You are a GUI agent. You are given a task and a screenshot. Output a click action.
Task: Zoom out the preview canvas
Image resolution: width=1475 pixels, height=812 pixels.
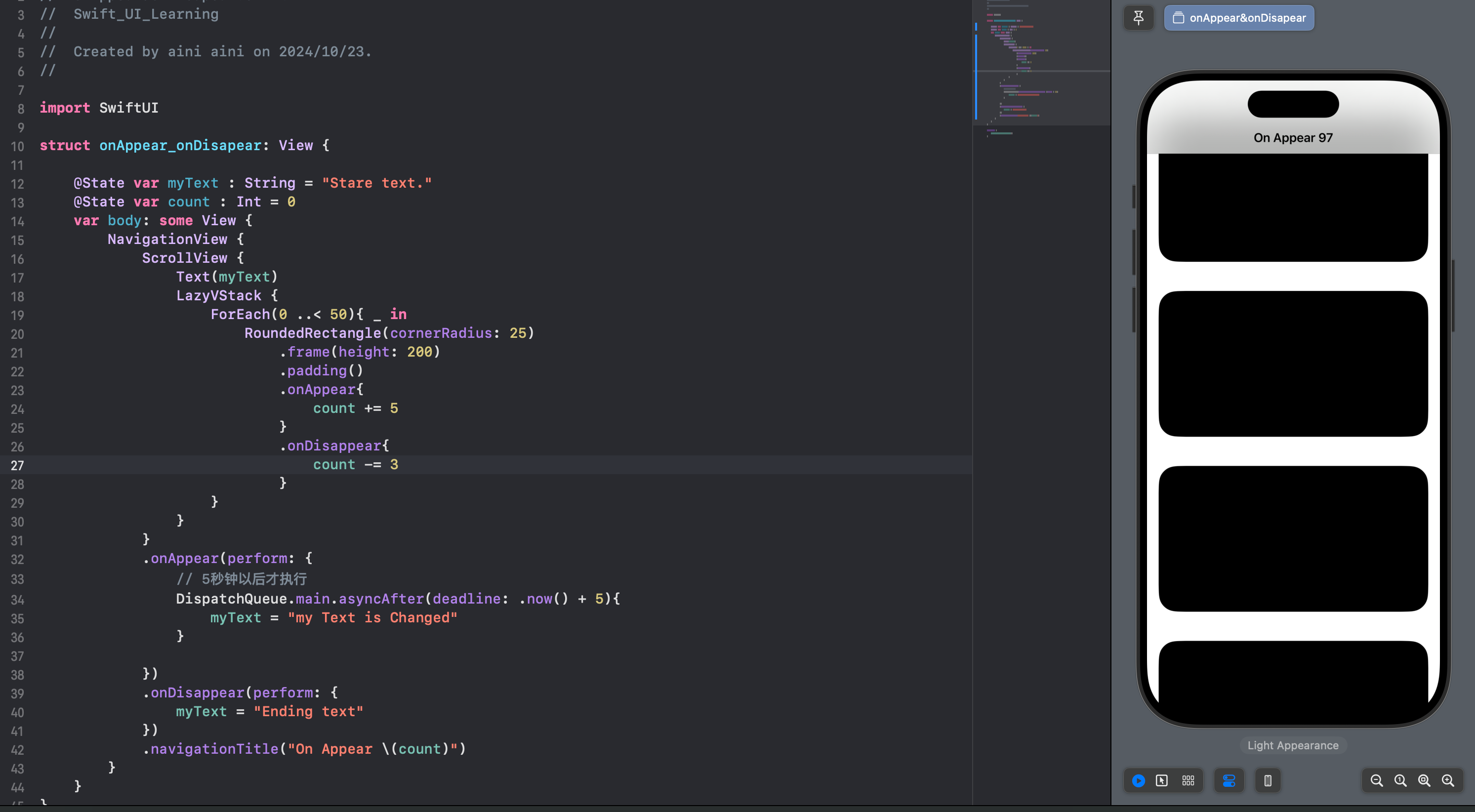pyautogui.click(x=1377, y=780)
